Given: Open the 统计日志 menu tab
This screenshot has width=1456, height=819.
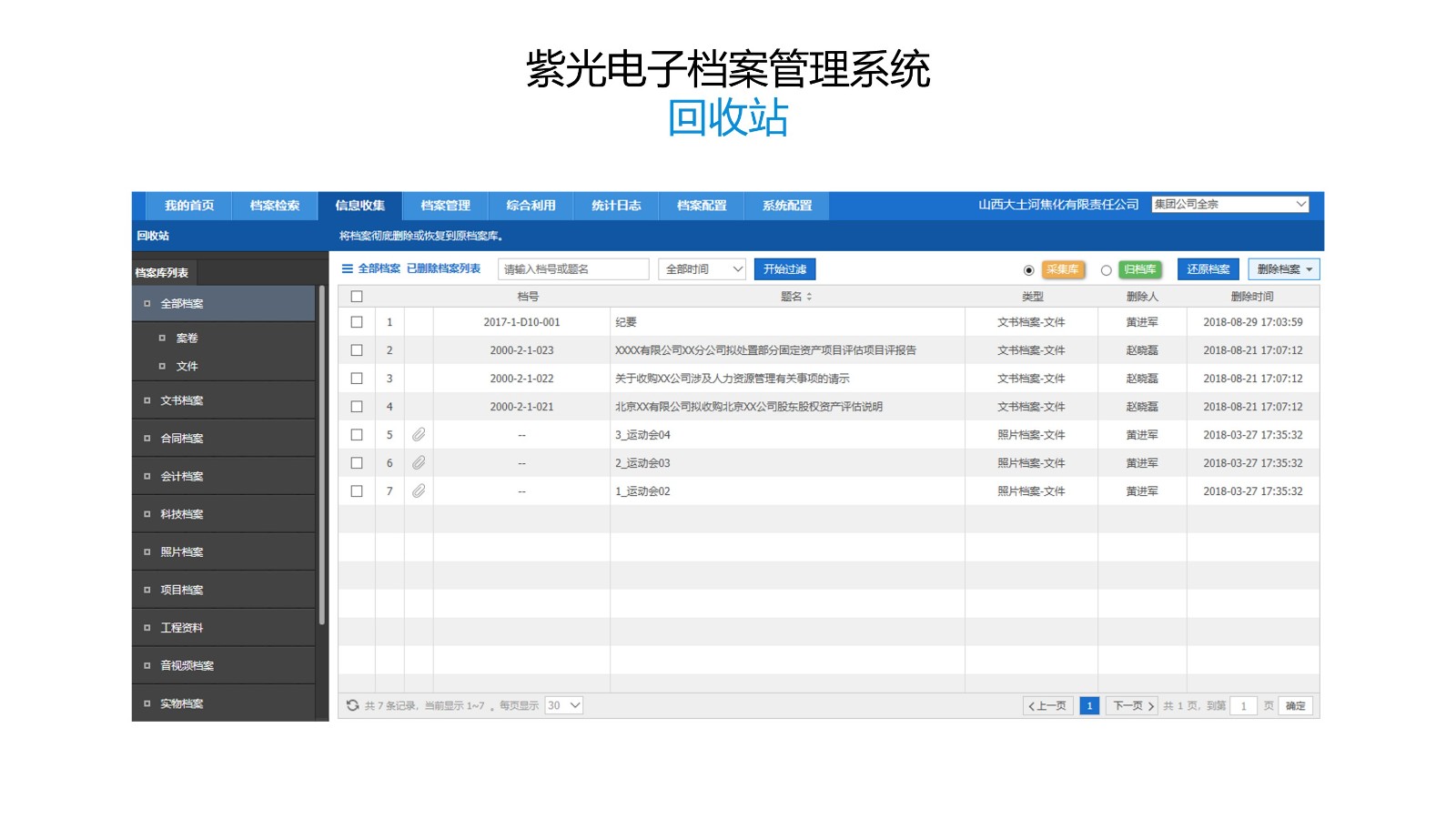Looking at the screenshot, I should [616, 206].
